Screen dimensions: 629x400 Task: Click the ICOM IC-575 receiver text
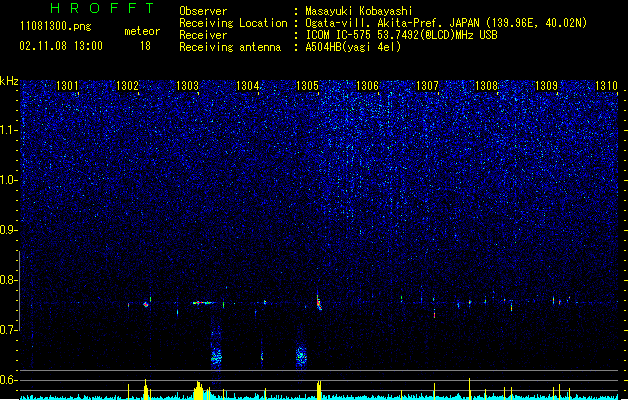coord(401,35)
